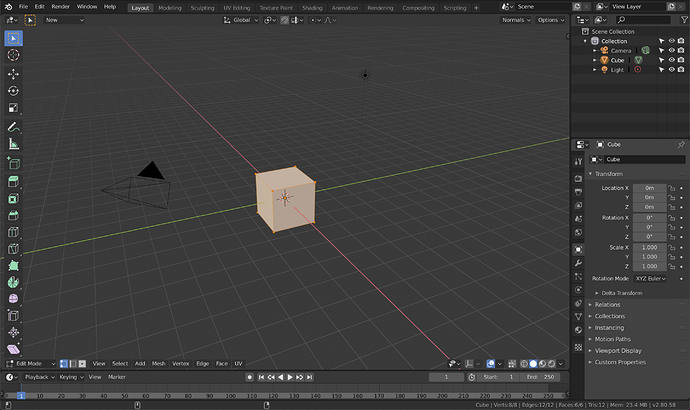
Task: Open the Mesh menu in viewport header
Action: tap(158, 364)
